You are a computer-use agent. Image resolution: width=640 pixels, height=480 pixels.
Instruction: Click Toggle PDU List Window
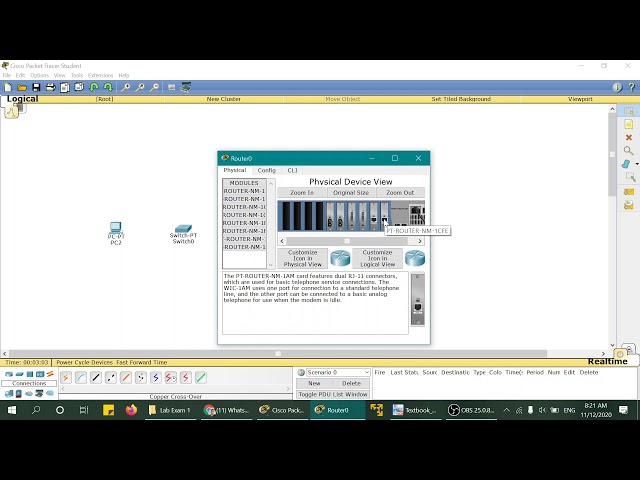[333, 394]
